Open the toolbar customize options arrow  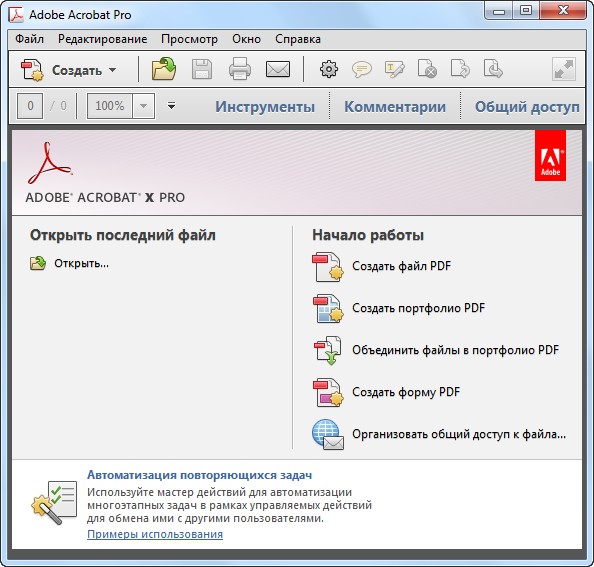(x=172, y=105)
